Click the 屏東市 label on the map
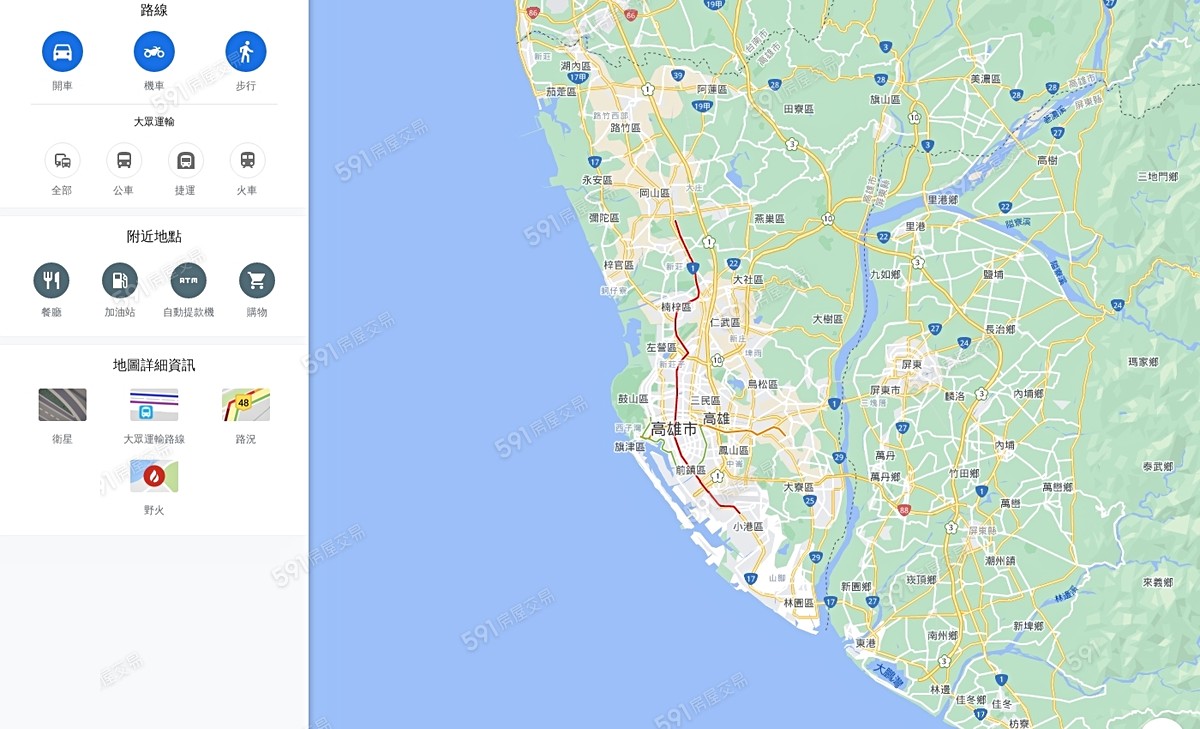1200x729 pixels. point(885,390)
